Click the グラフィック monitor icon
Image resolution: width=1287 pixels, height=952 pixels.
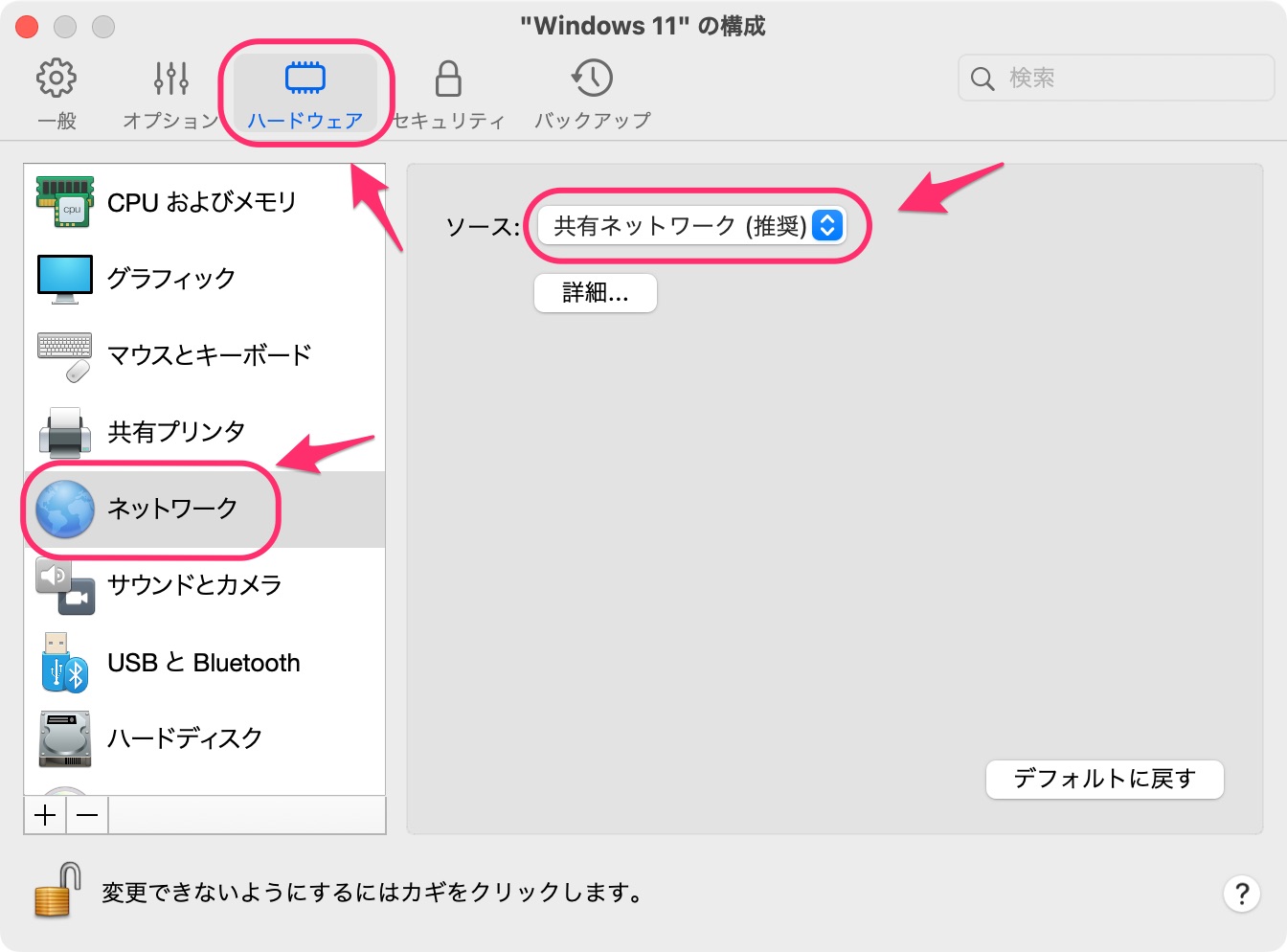[x=65, y=279]
